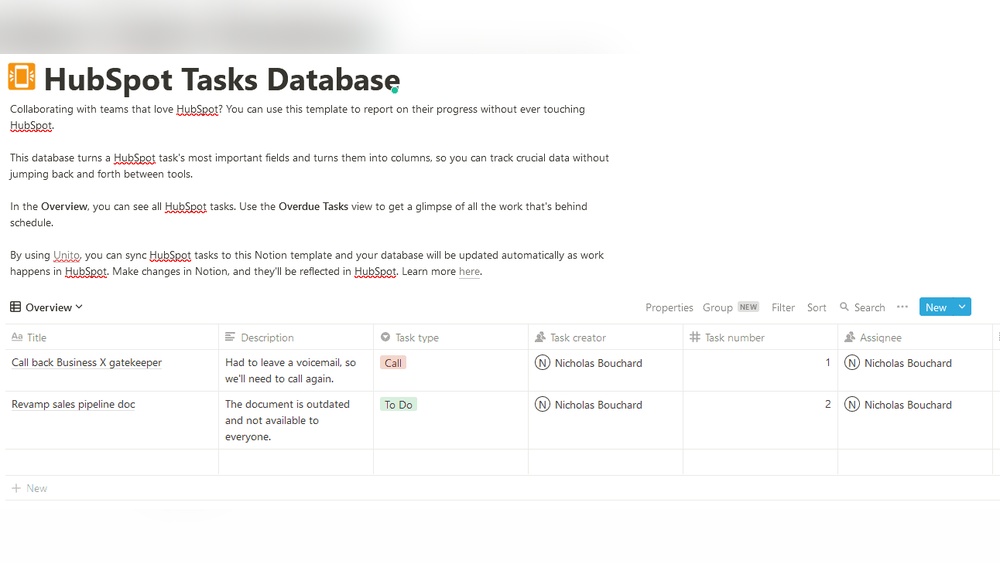The height and width of the screenshot is (563, 1000).
Task: Click the Description header lines icon
Action: [230, 337]
